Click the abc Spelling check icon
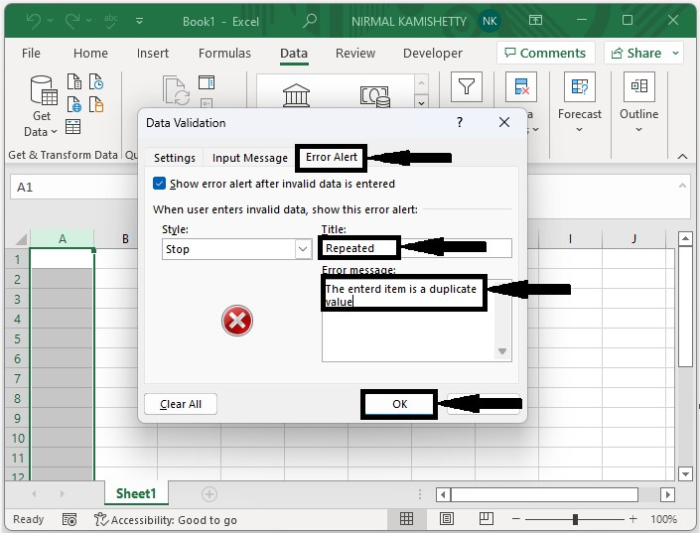Screen dimensions: 700x533 coord(110,21)
